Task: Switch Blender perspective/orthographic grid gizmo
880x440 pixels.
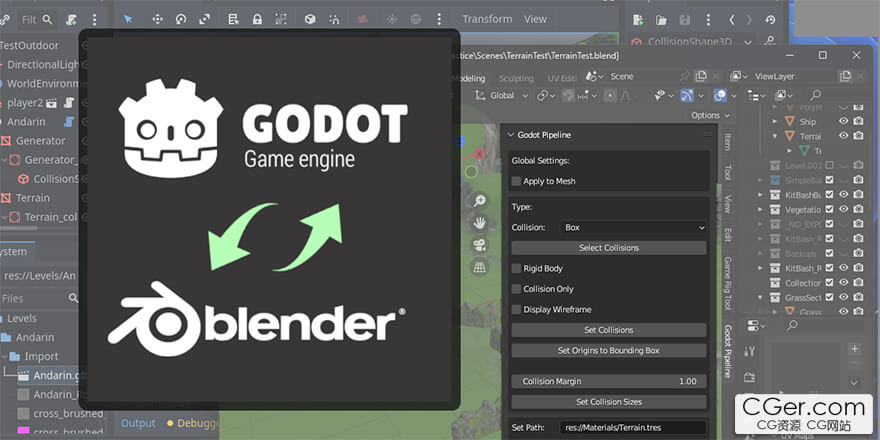Action: [479, 268]
